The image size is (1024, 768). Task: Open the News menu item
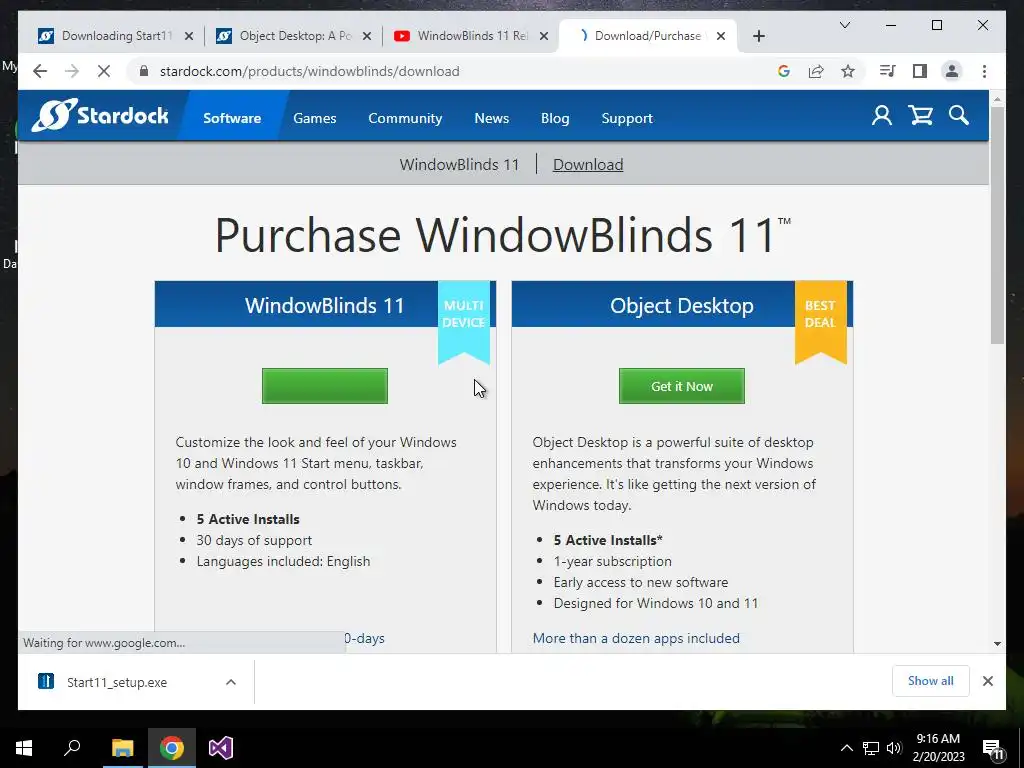coord(492,118)
